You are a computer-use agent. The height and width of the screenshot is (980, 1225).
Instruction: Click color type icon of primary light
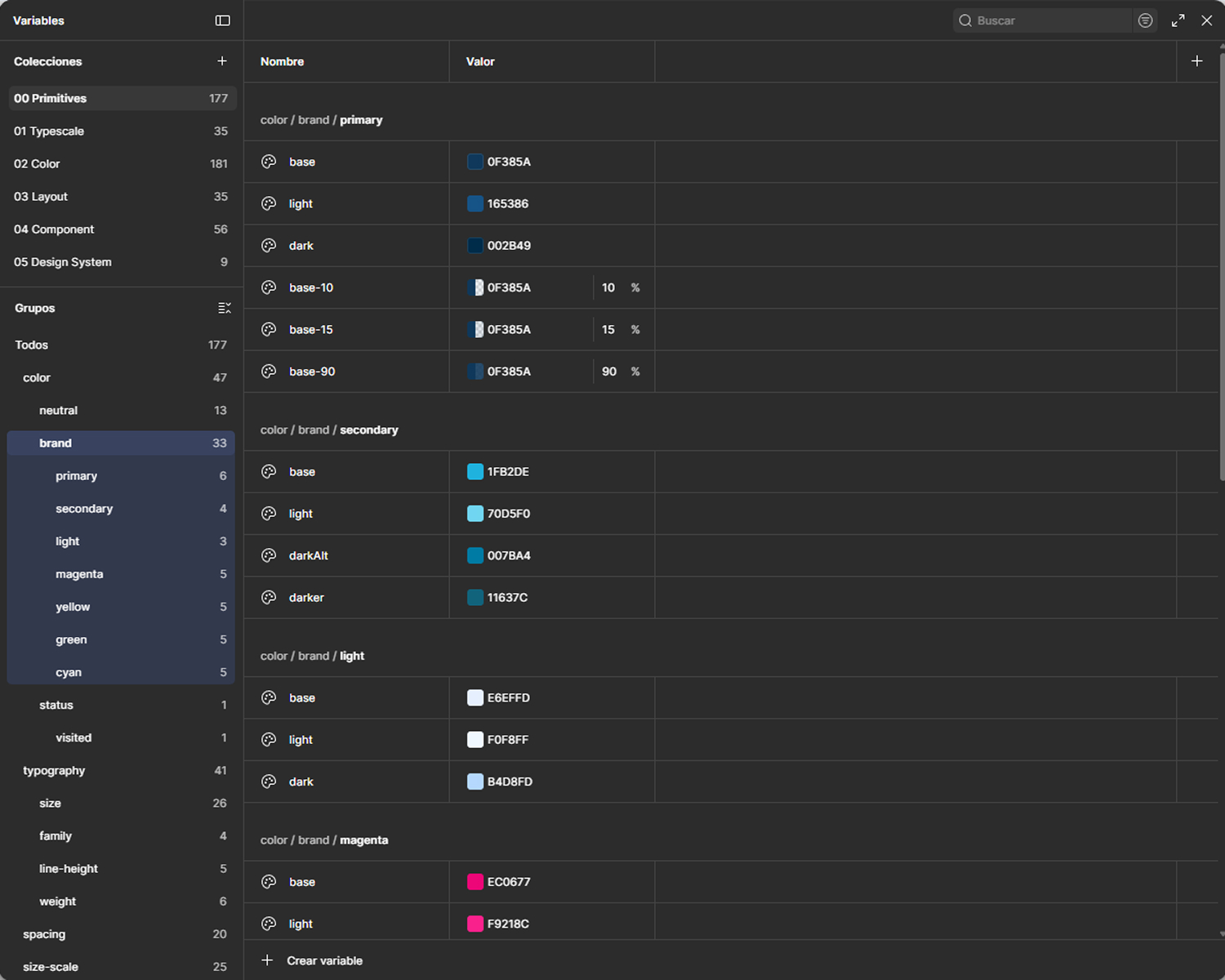(x=269, y=203)
